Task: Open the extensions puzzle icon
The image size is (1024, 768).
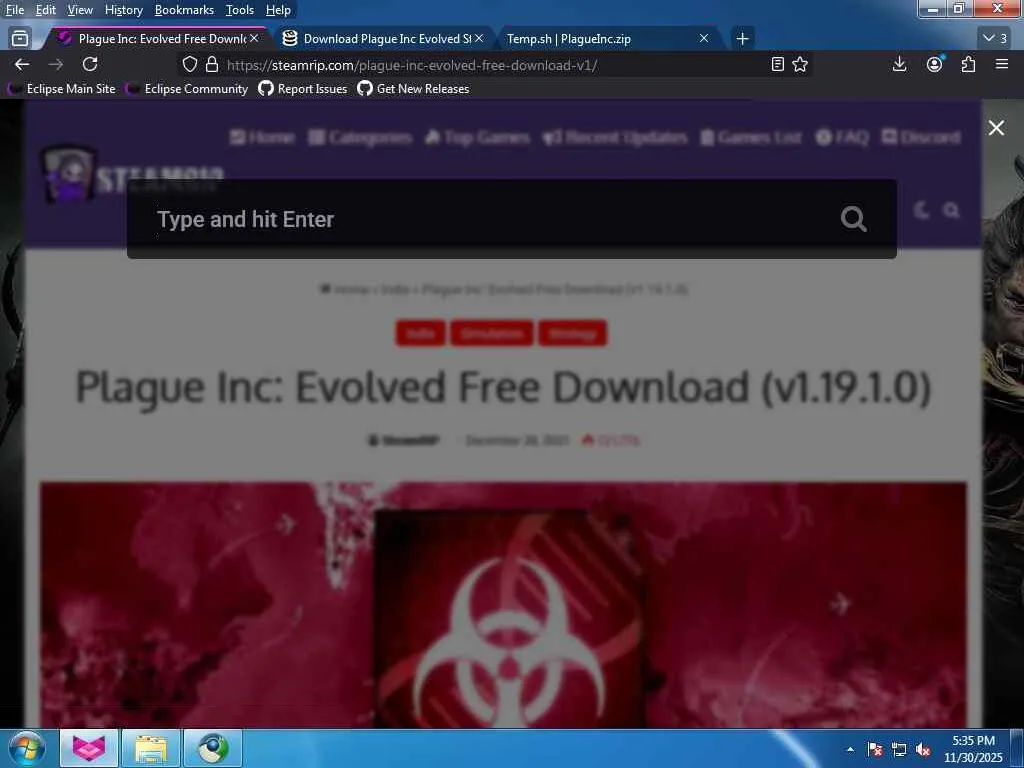Action: point(968,64)
